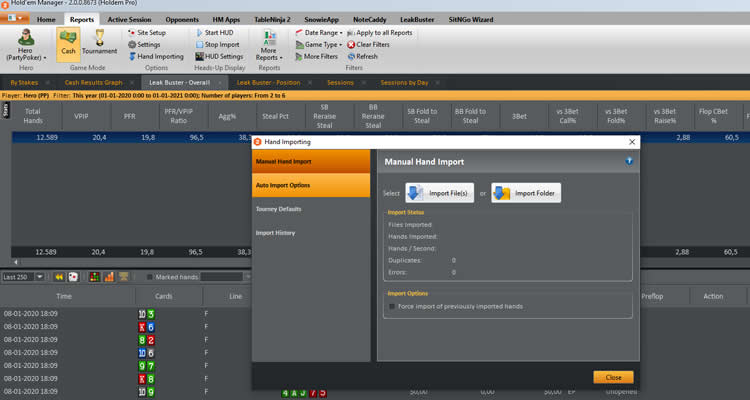This screenshot has height=400, width=750.
Task: Select the Hero (PartyPoker) player icon
Action: [x=26, y=44]
